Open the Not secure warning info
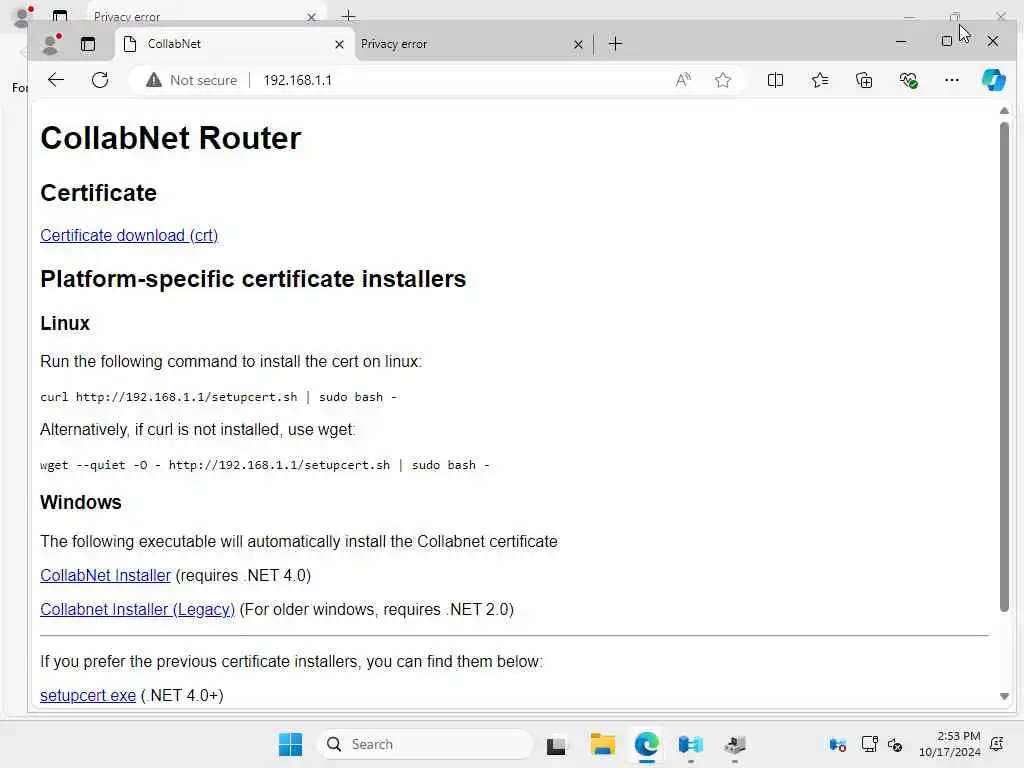Image resolution: width=1024 pixels, height=768 pixels. click(192, 80)
